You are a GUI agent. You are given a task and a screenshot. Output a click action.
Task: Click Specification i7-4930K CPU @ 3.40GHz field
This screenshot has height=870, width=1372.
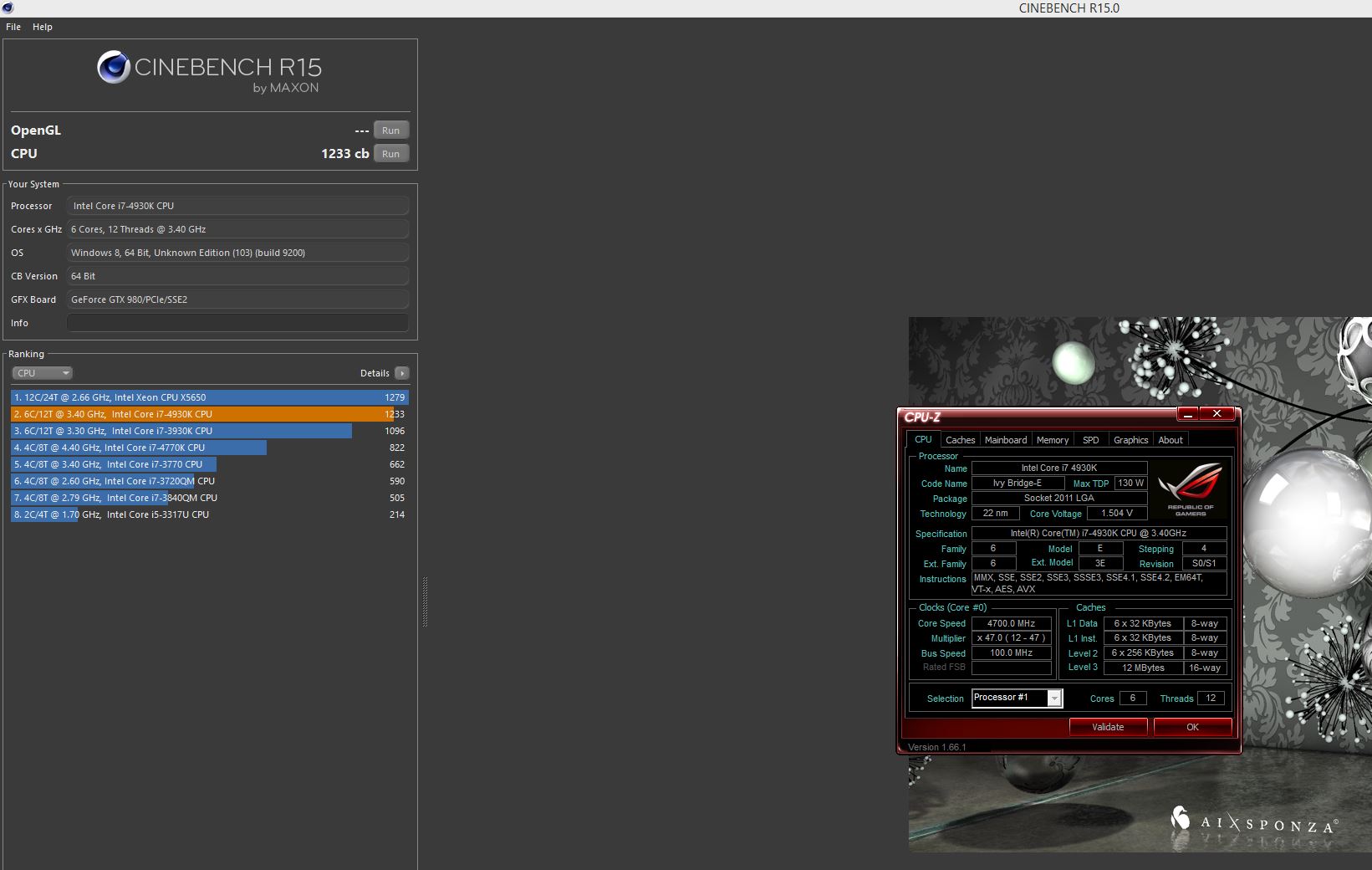pos(1099,534)
